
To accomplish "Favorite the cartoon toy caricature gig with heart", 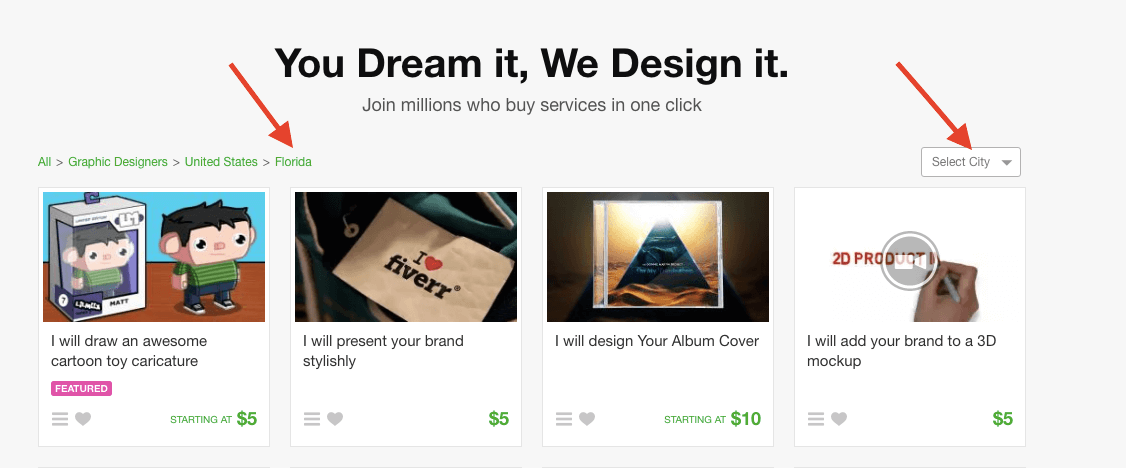I will coord(83,419).
